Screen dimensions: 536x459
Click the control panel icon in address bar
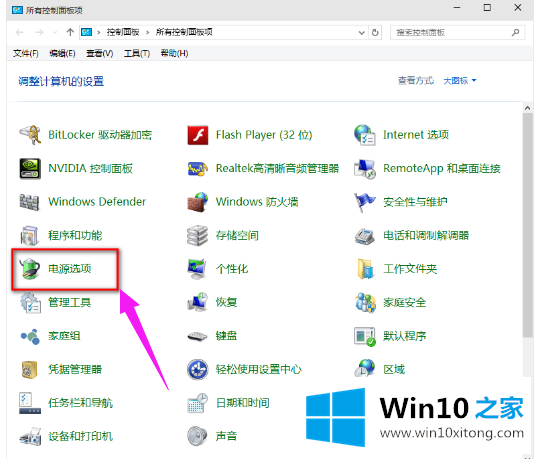click(86, 32)
